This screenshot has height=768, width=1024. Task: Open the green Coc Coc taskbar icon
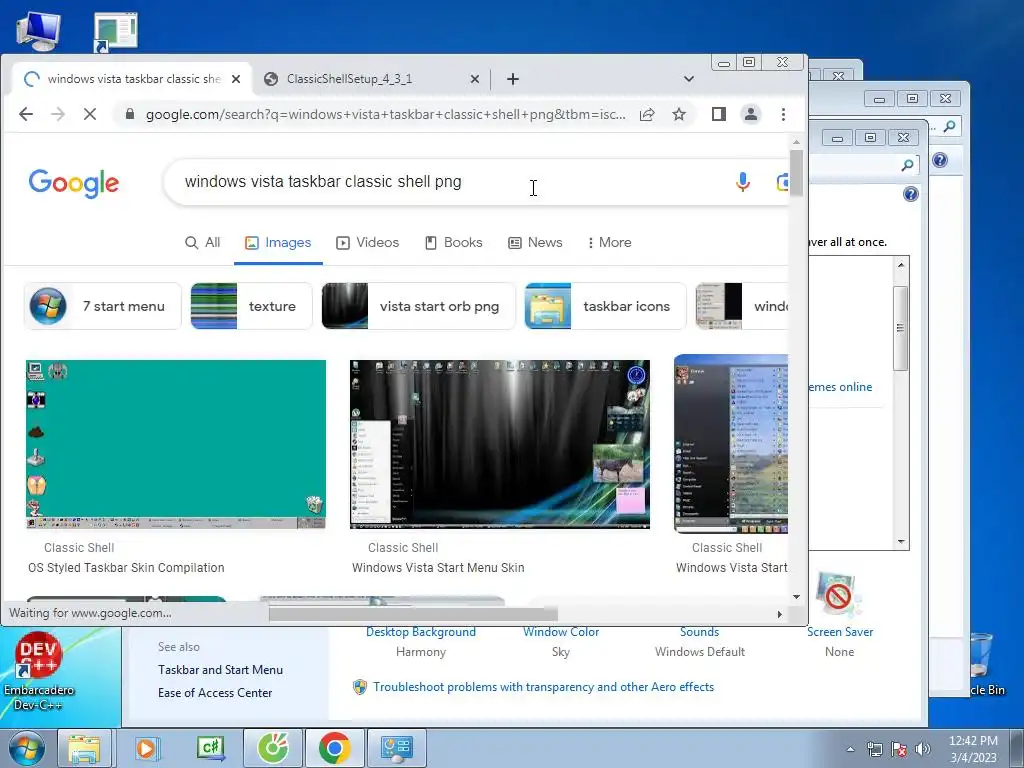pyautogui.click(x=274, y=748)
